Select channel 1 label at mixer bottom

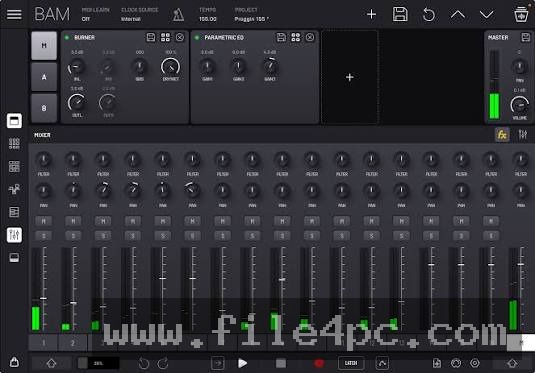(43, 343)
